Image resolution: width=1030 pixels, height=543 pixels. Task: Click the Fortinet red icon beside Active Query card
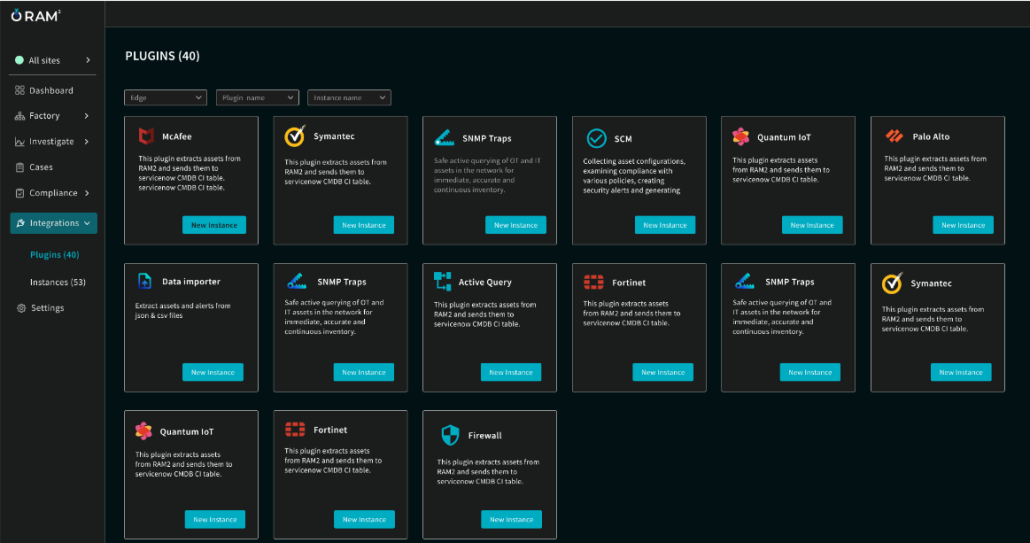click(x=594, y=282)
